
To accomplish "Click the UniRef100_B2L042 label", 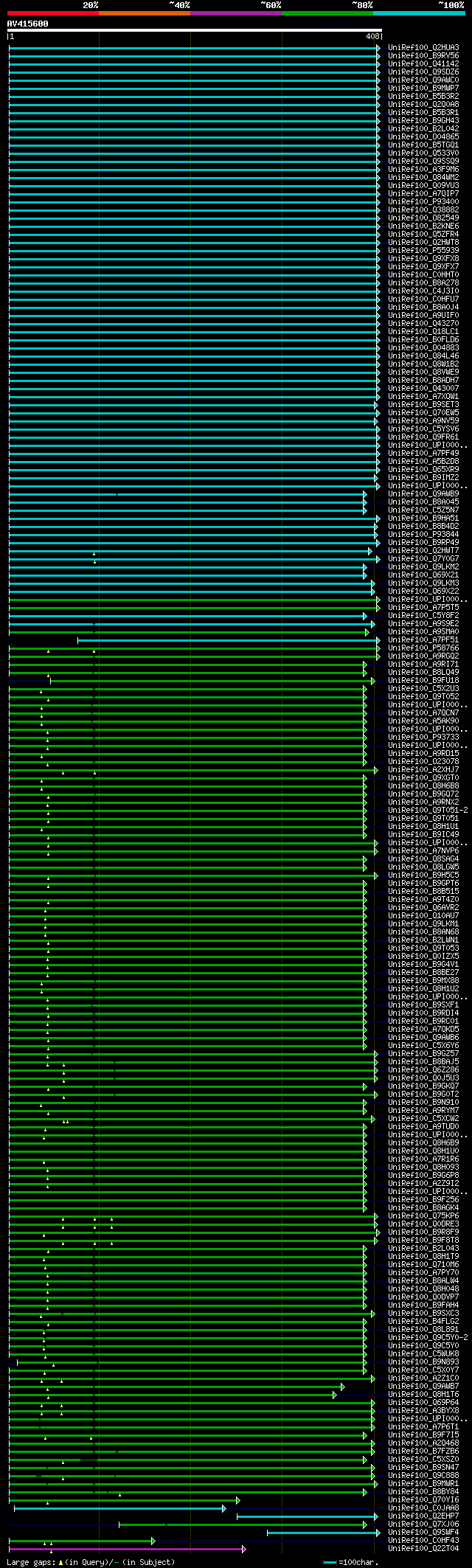I will click(423, 129).
